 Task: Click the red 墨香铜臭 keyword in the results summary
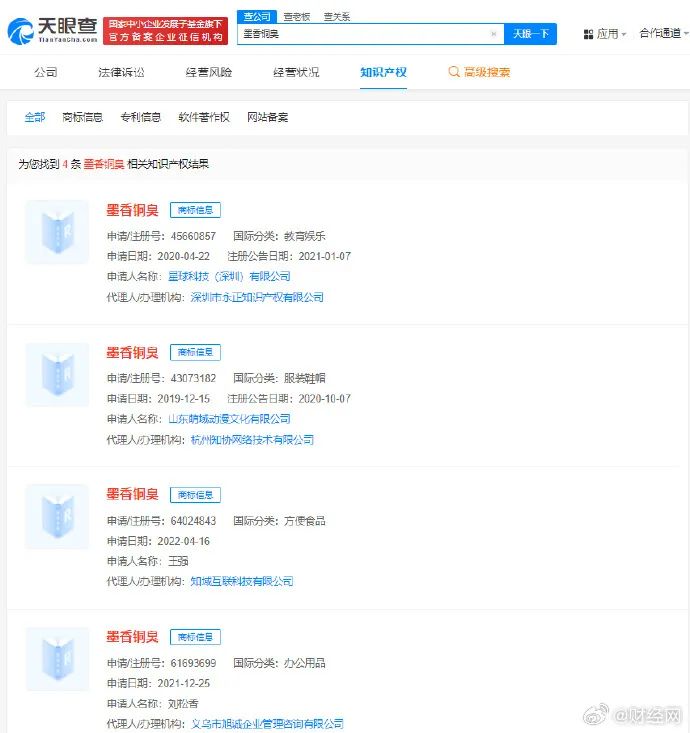[104, 164]
